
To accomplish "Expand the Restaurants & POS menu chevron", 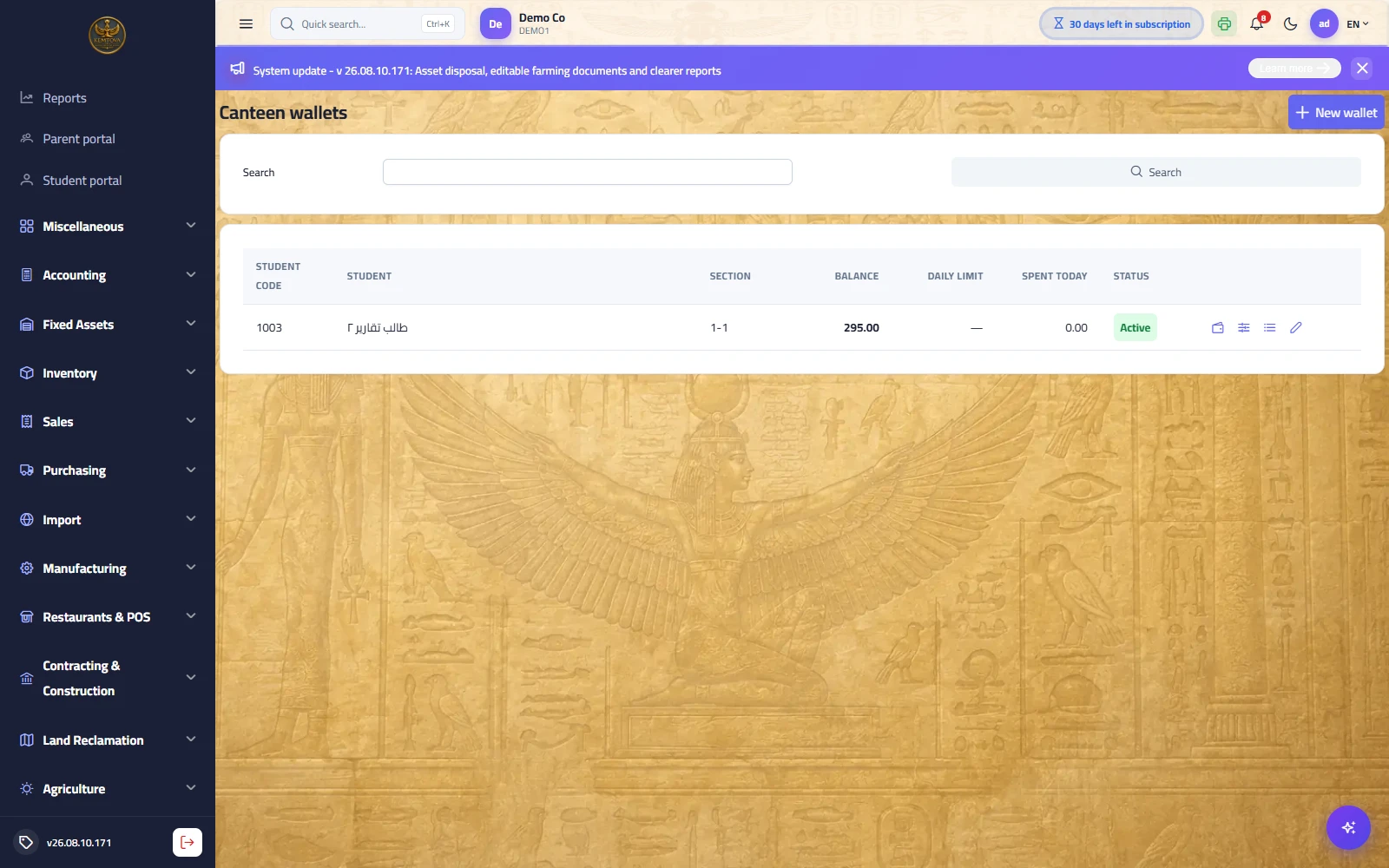I will coord(191,616).
